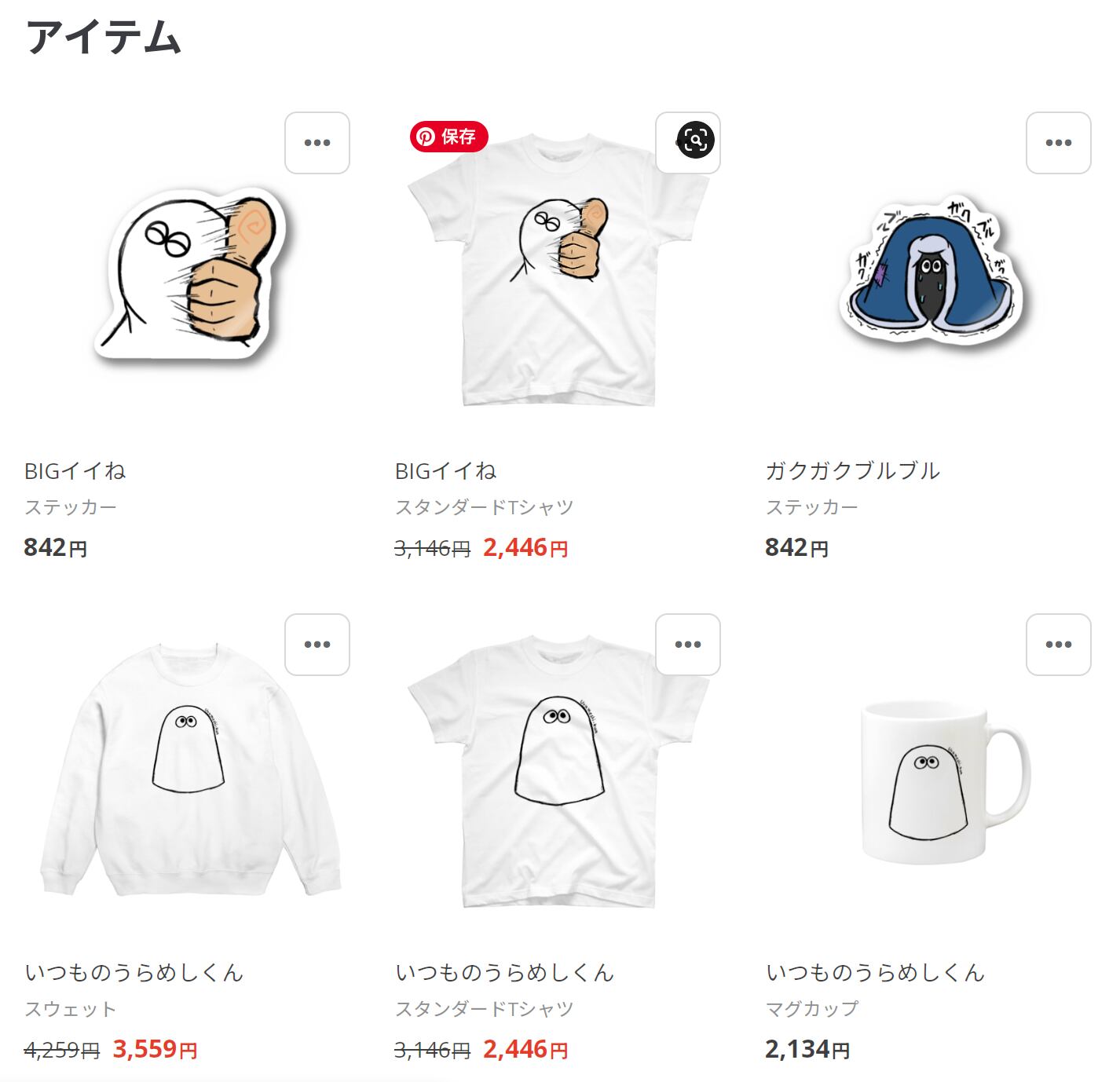Image resolution: width=1120 pixels, height=1082 pixels.
Task: Open the ellipsis menu on the ghost mug
Action: 1059,645
